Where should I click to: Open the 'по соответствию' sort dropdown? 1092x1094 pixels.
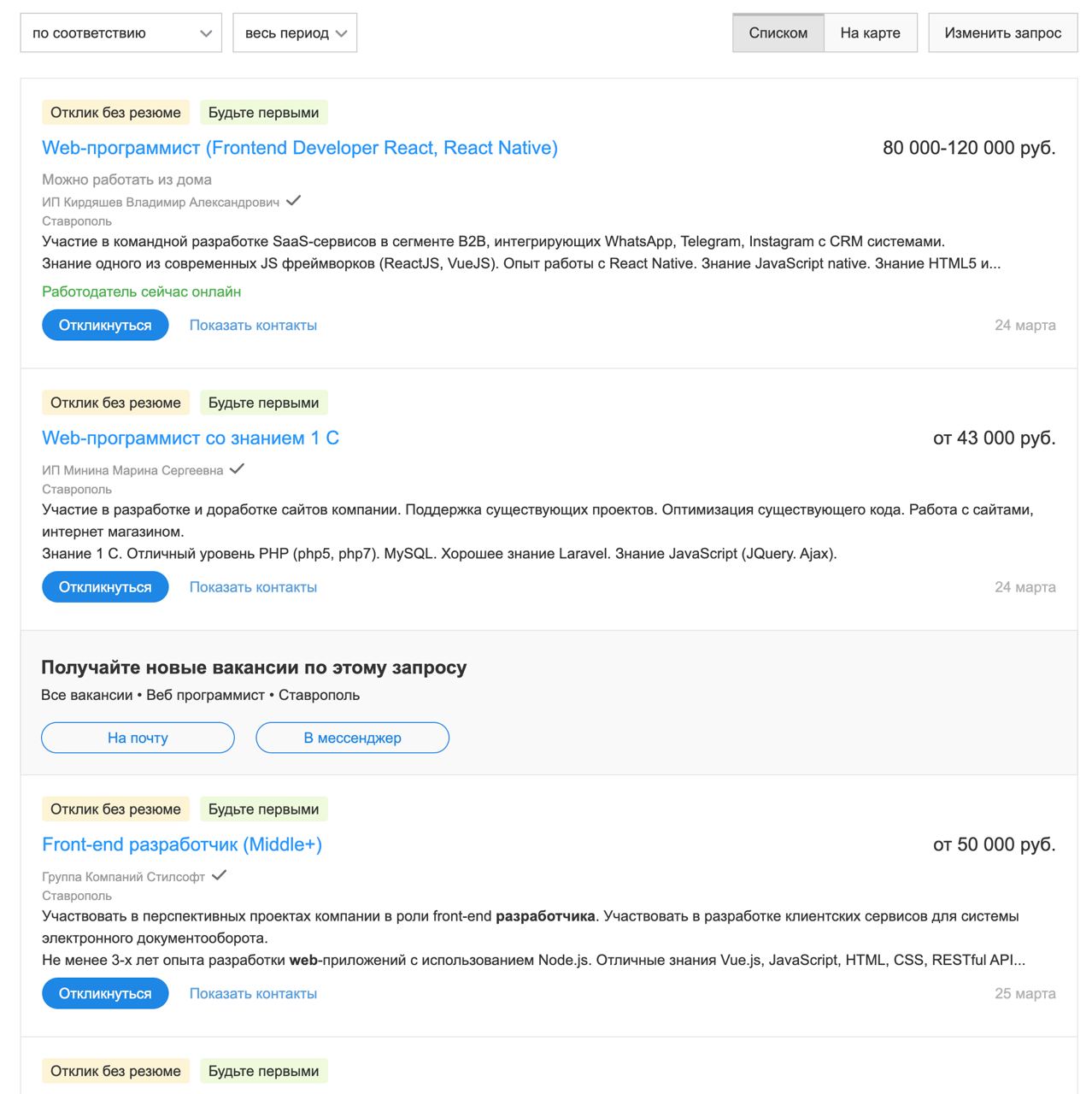tap(120, 33)
